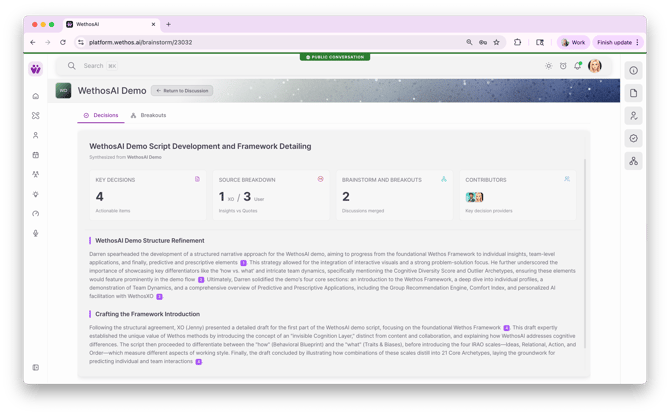
Task: Open the document icon in right panel
Action: pyautogui.click(x=633, y=93)
